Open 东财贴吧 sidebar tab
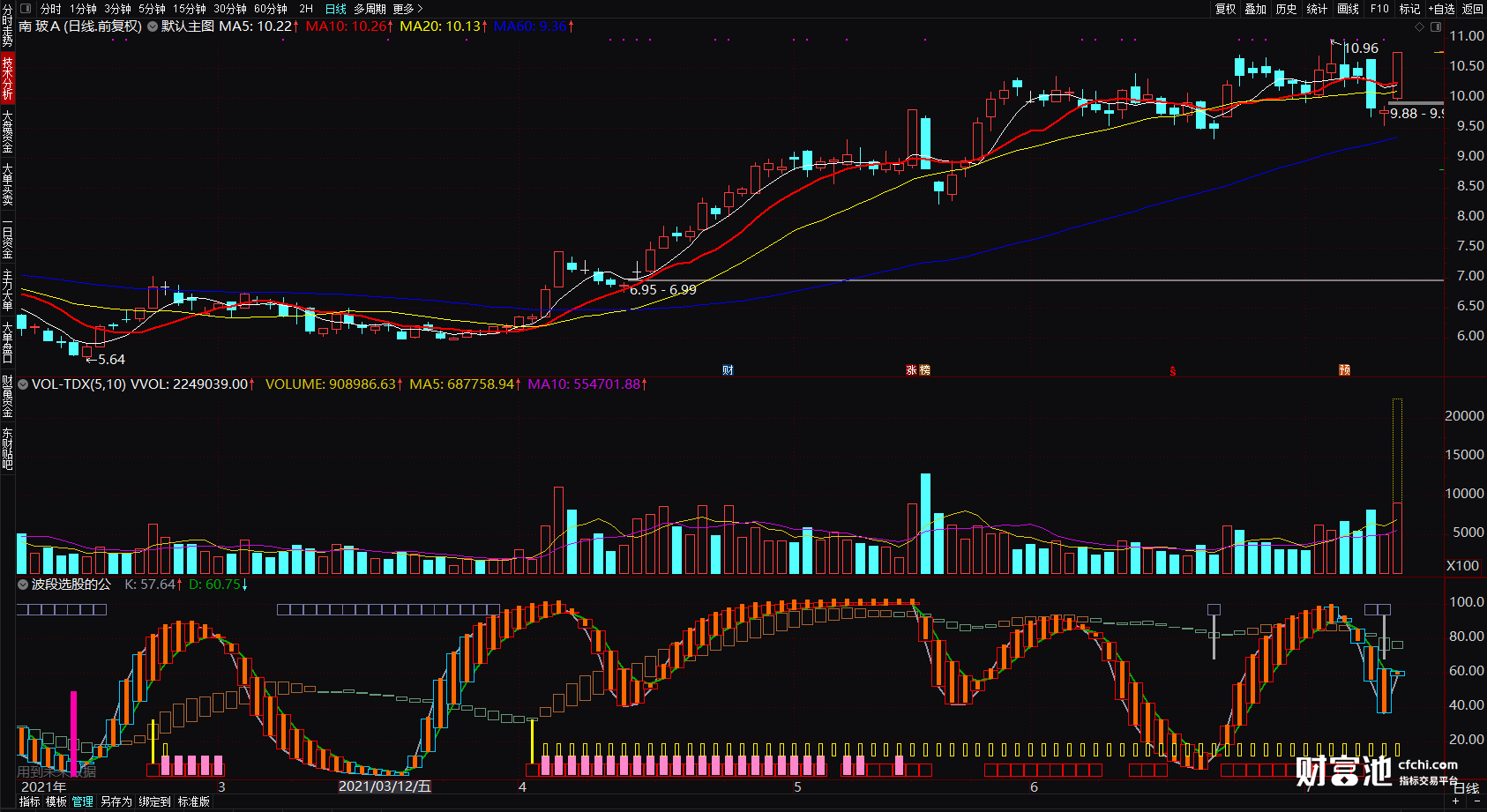 7,448
